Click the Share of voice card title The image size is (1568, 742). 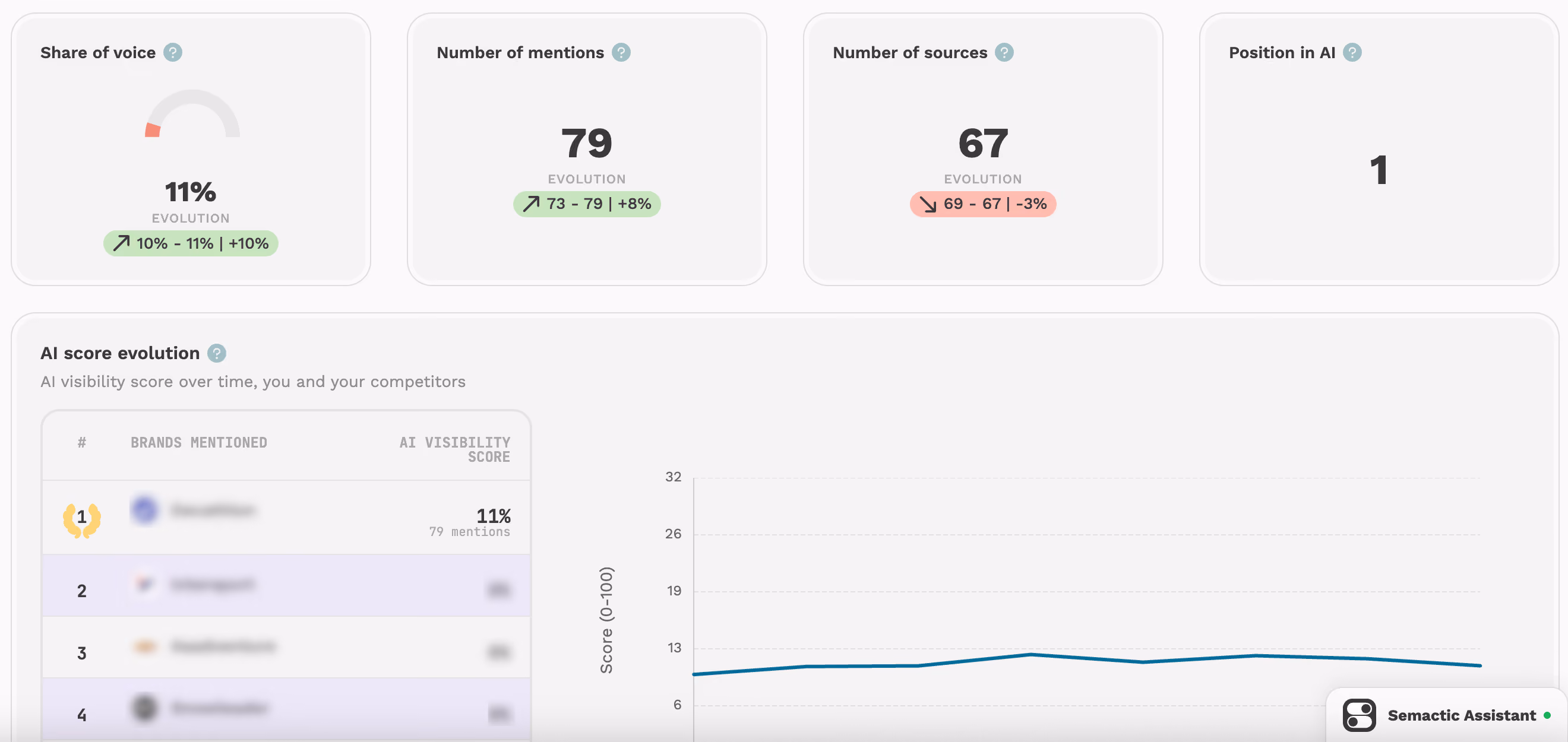coord(98,53)
